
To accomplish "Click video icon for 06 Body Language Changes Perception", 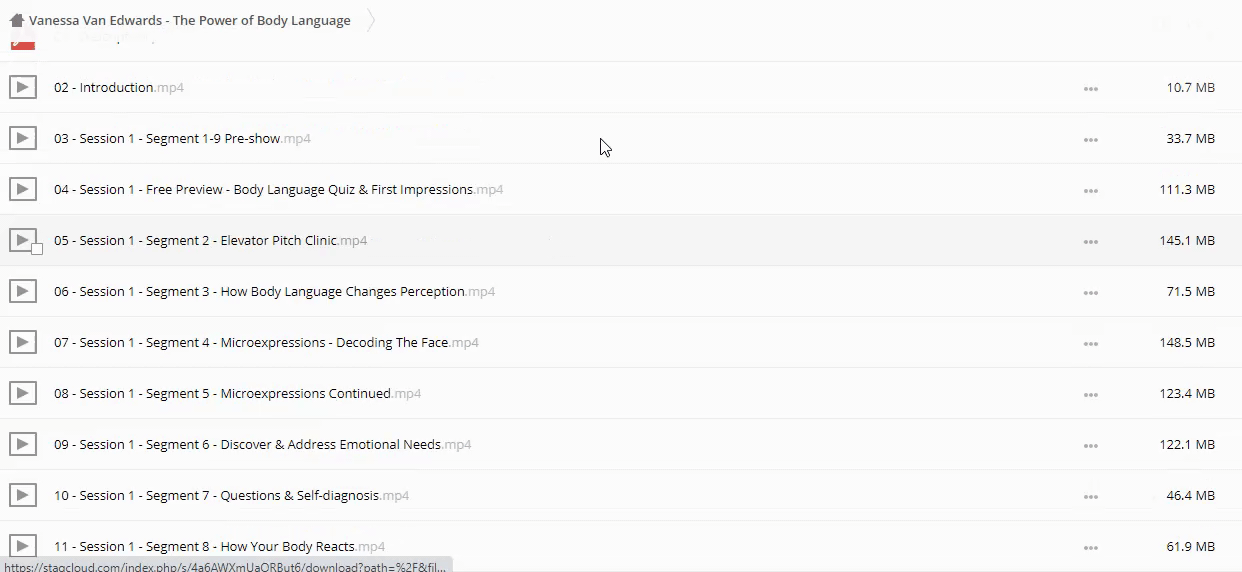I will (x=23, y=291).
